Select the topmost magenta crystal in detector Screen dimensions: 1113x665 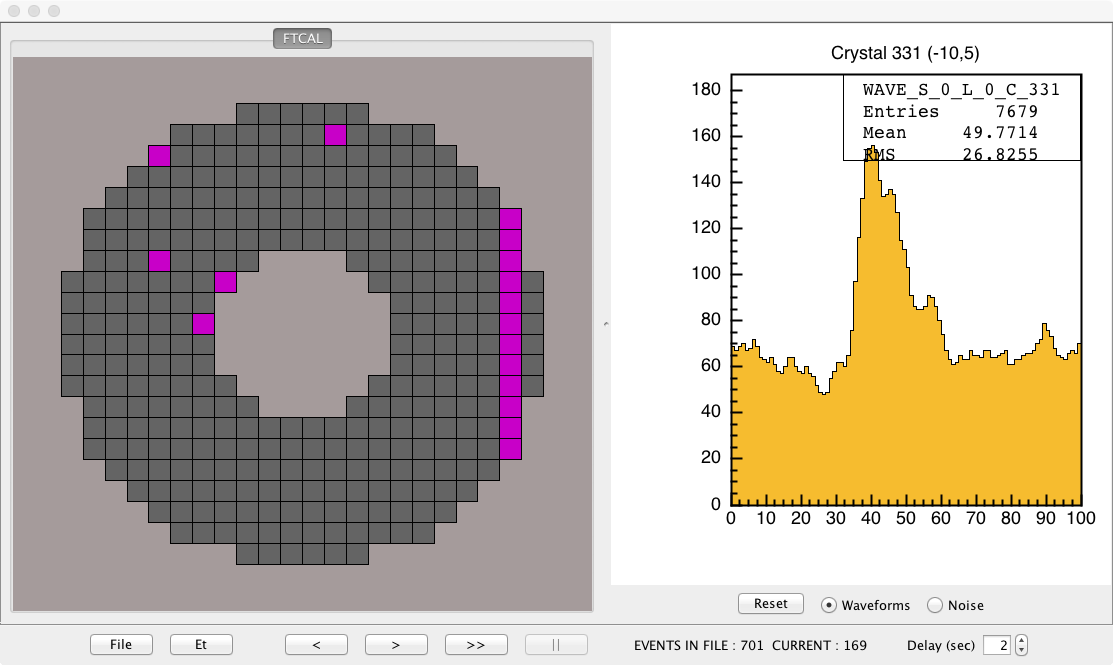click(x=335, y=135)
